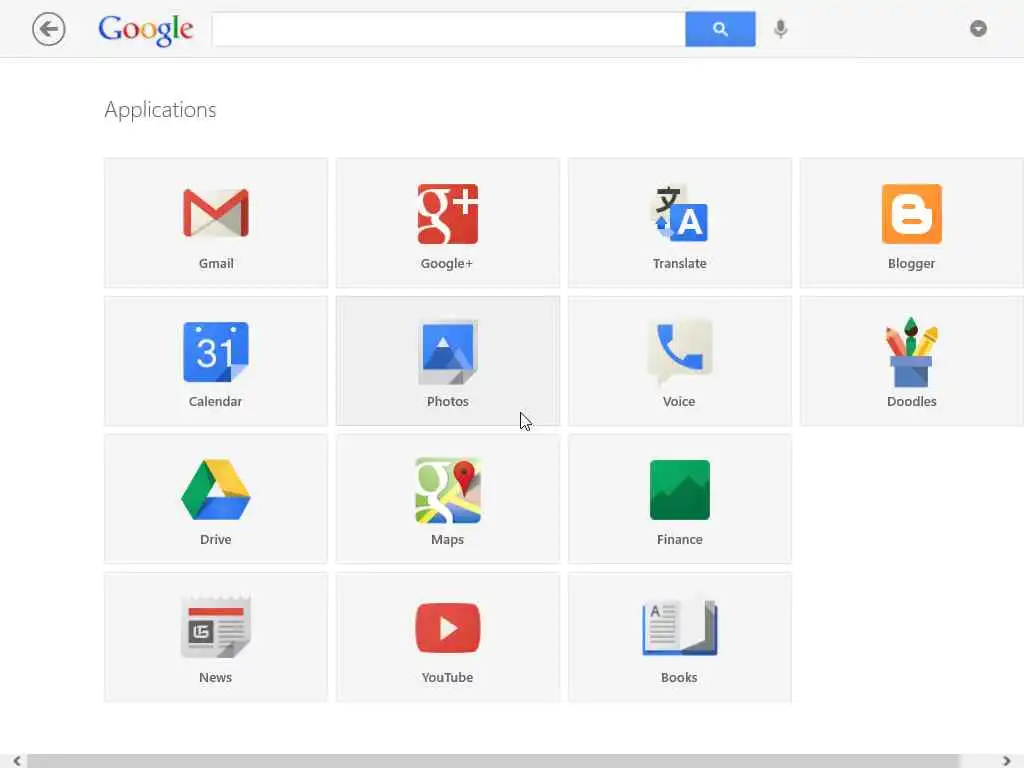Click the scrollbar left arrow
The image size is (1024, 768).
click(16, 761)
